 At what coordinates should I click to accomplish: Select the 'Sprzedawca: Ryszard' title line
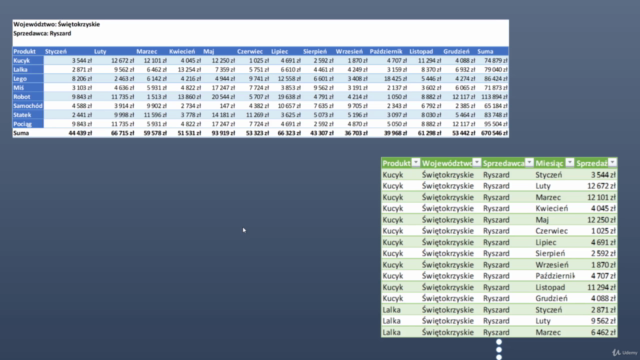pyautogui.click(x=42, y=33)
